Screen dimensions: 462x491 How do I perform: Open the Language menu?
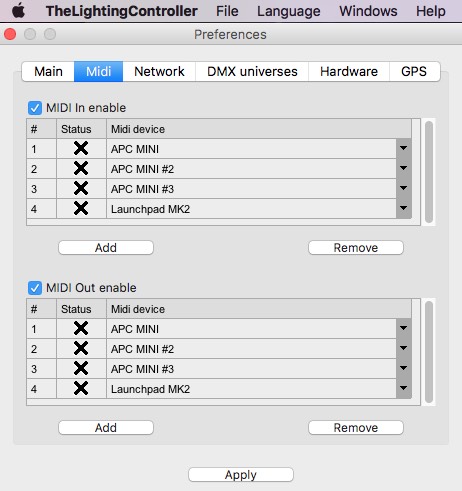coord(288,11)
